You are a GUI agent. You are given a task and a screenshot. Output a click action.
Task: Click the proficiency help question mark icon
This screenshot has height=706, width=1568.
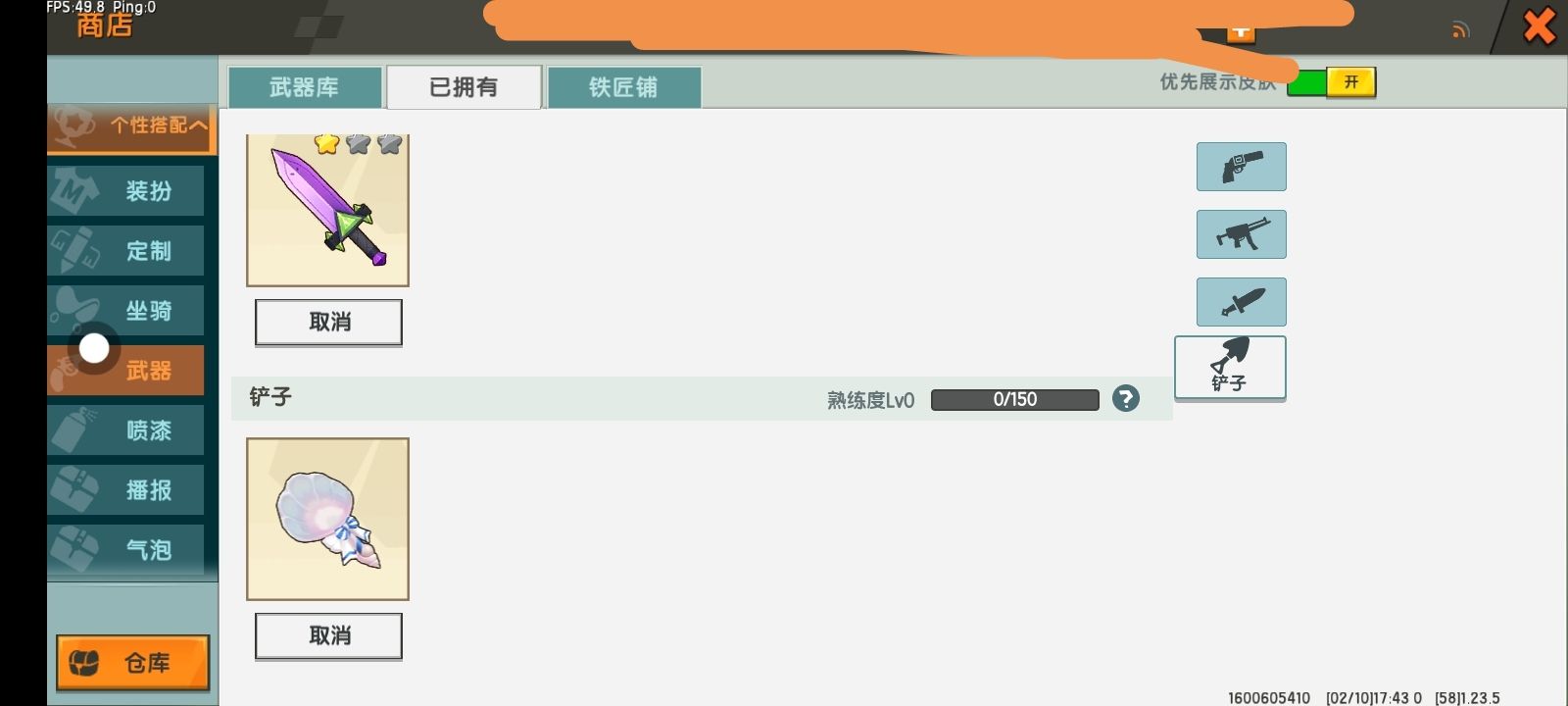pyautogui.click(x=1126, y=399)
